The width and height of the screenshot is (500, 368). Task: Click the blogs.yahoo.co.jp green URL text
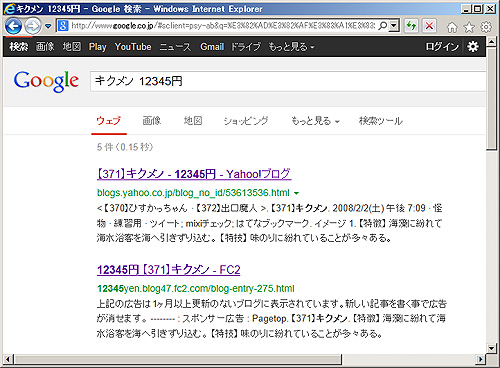point(193,193)
